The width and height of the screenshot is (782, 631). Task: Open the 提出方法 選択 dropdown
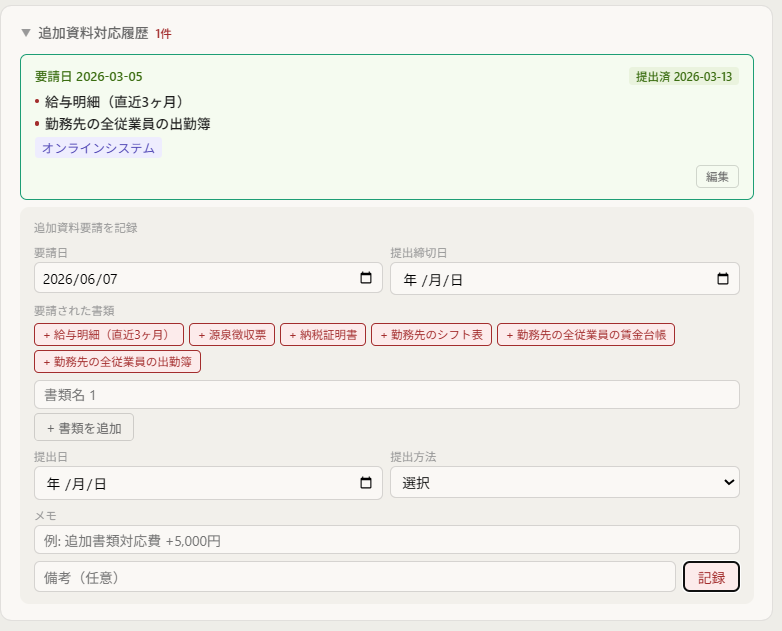pos(565,482)
